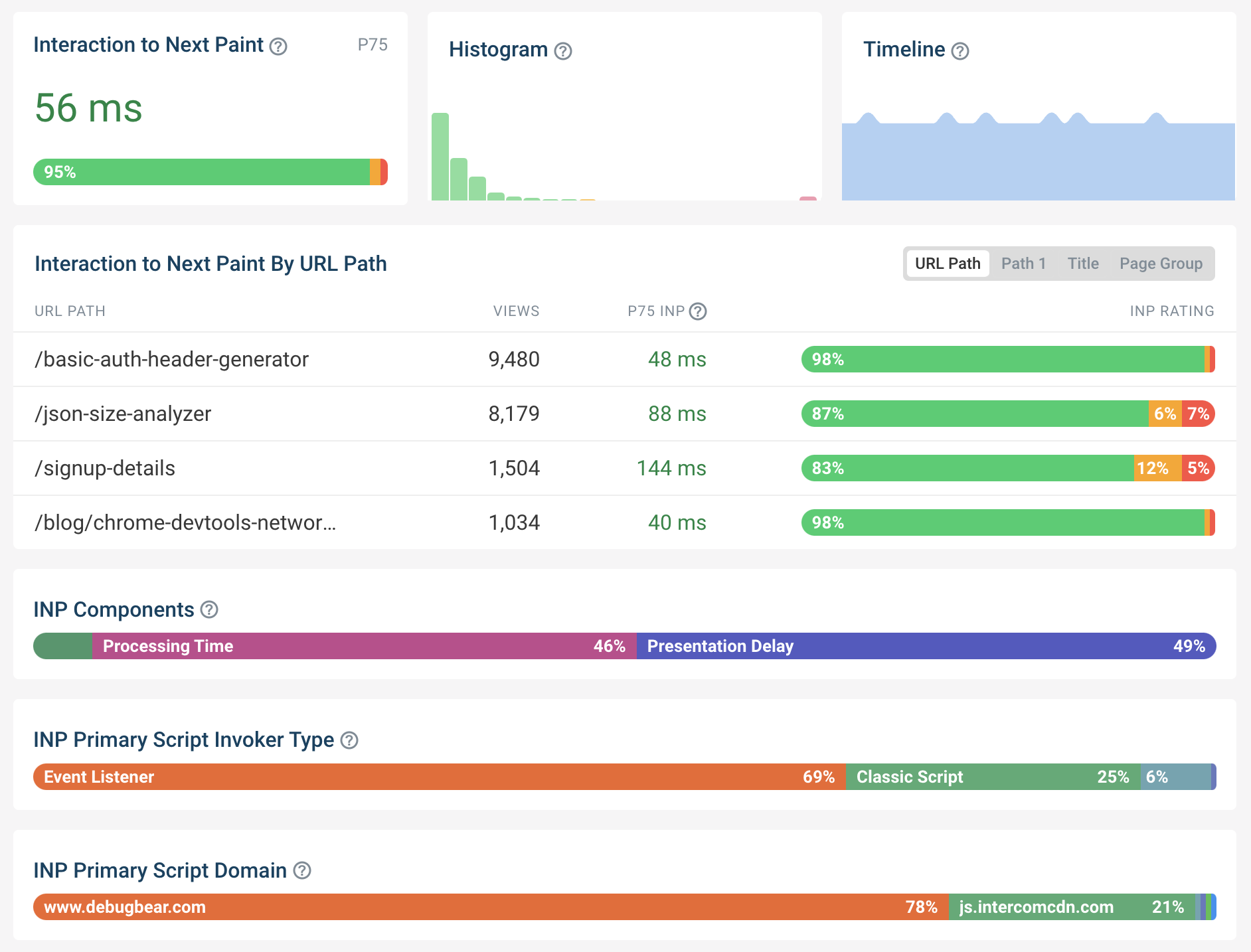Click the 56 ms INP value
1251x952 pixels.
(x=88, y=108)
